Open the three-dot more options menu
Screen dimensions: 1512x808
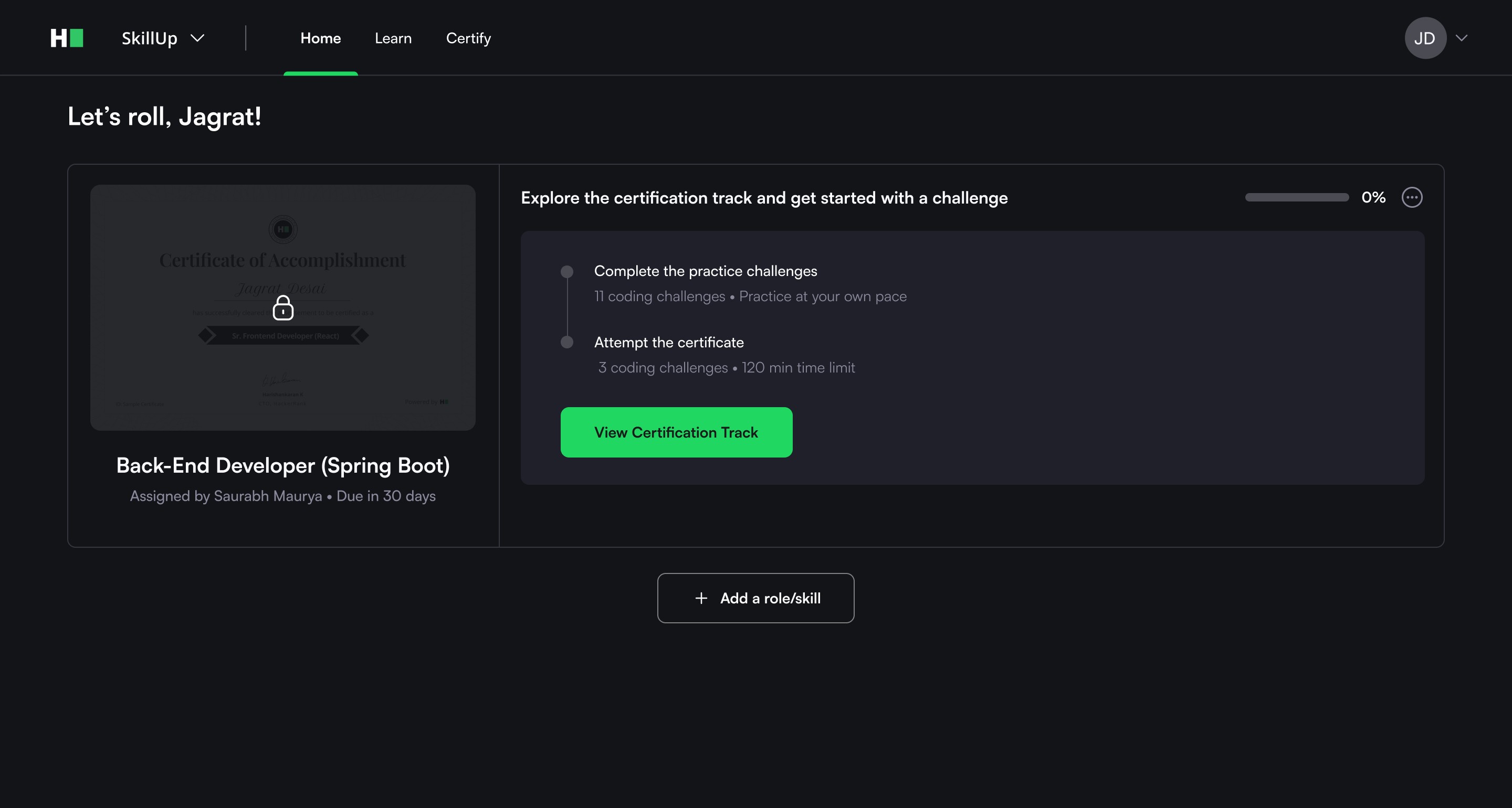coord(1412,198)
